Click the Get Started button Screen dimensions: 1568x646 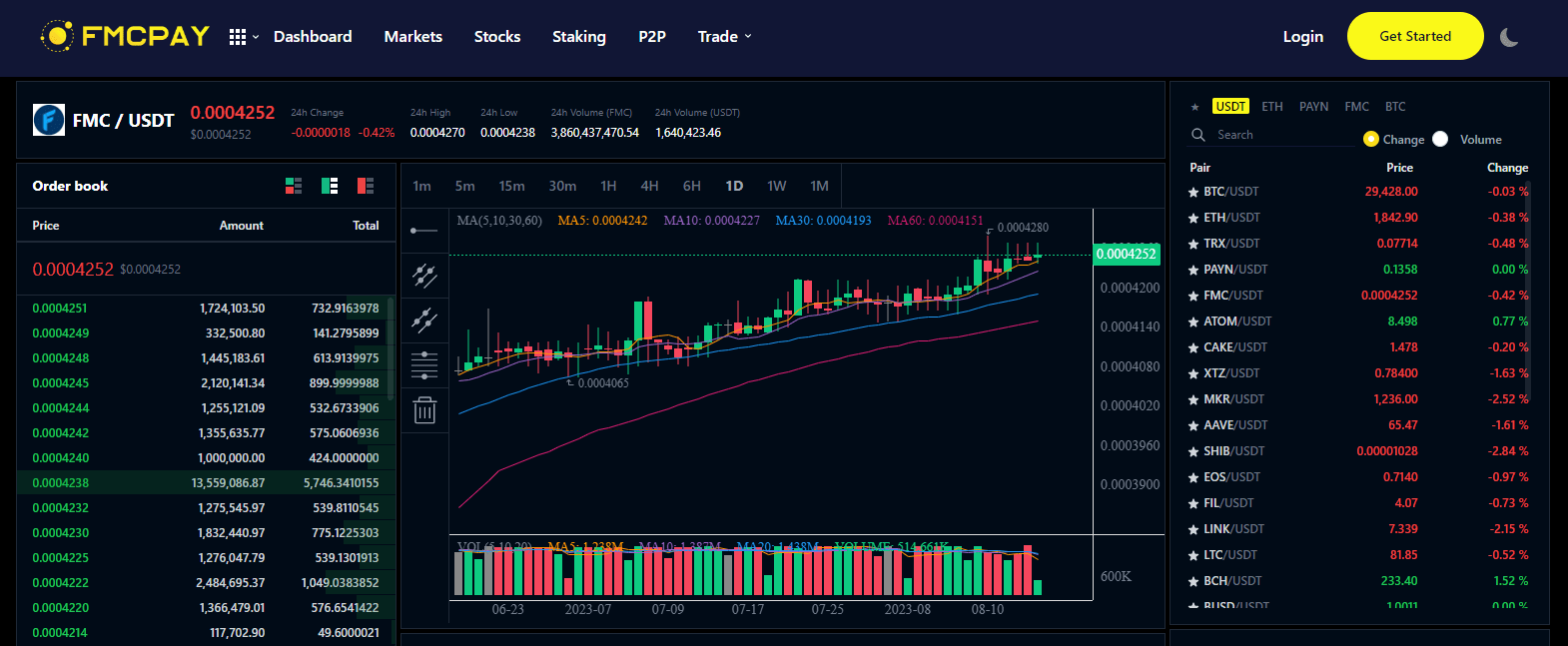1415,36
